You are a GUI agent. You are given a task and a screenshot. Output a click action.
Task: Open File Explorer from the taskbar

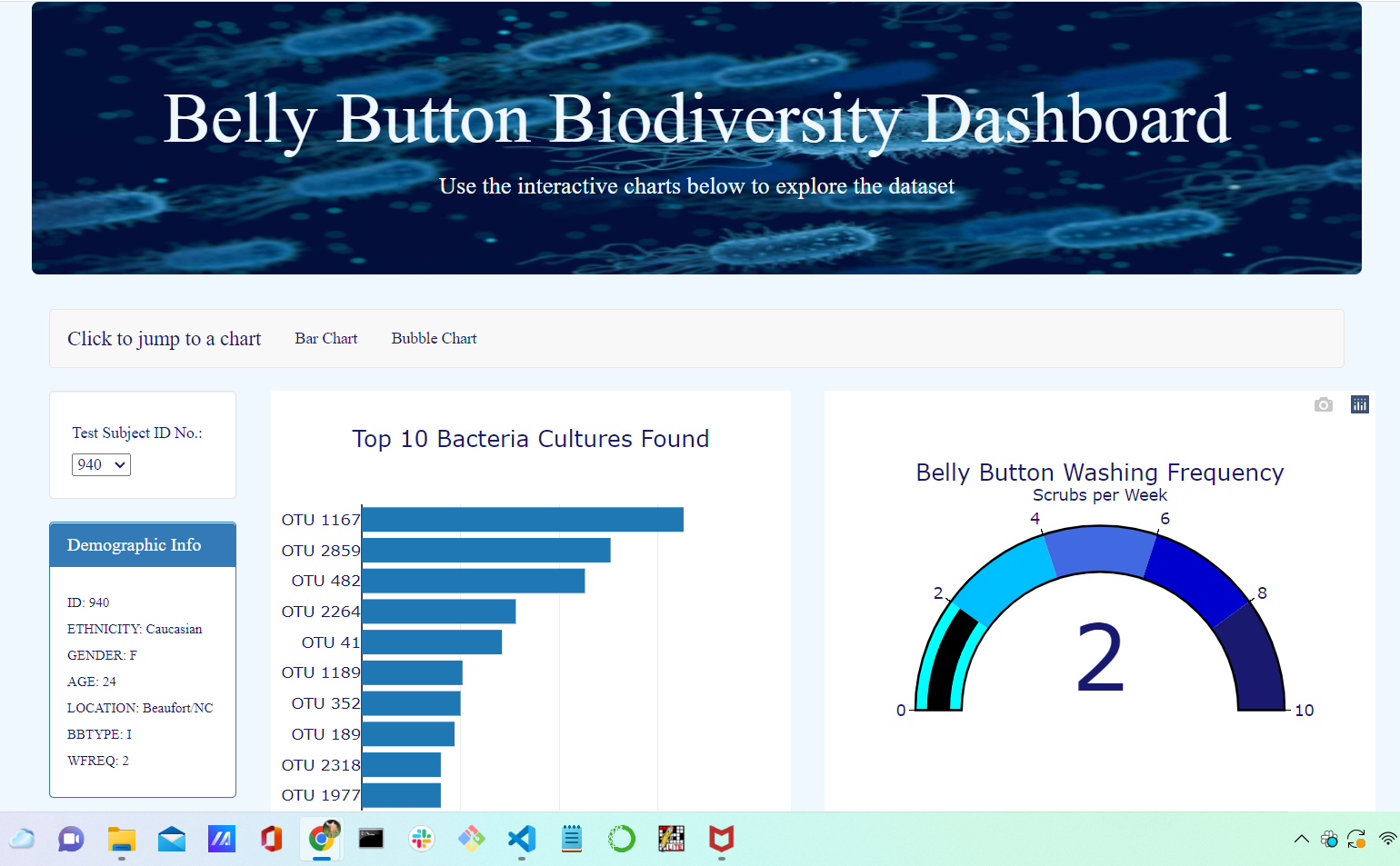[121, 839]
